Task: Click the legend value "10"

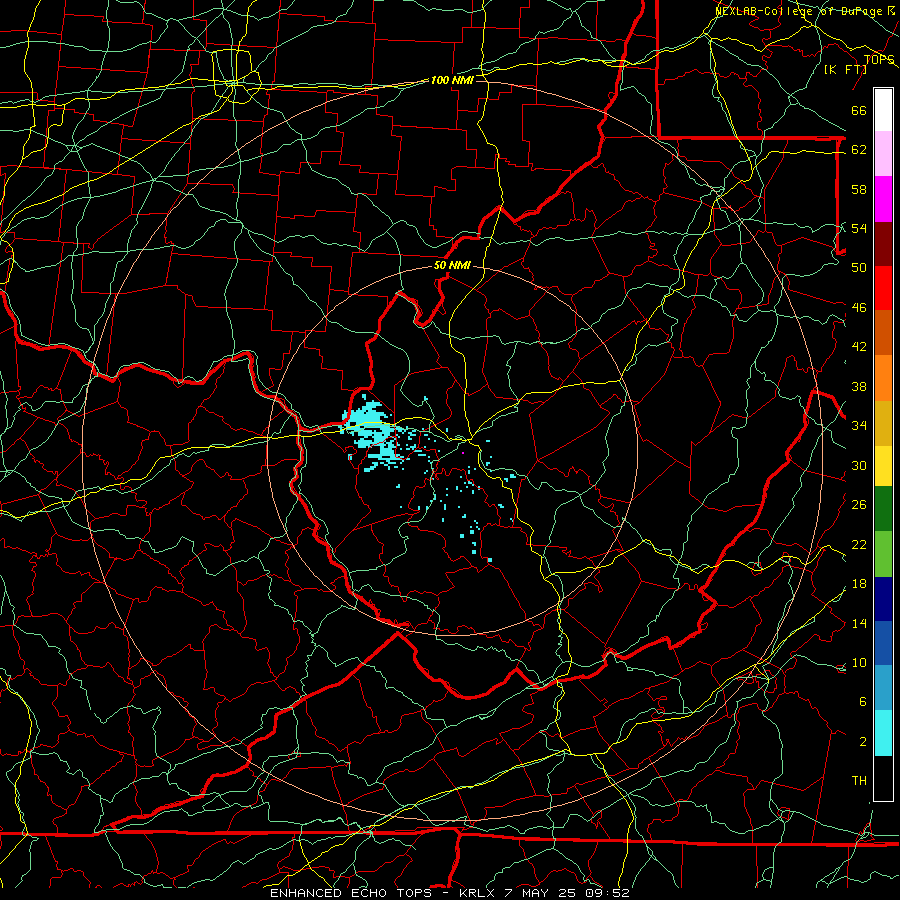Action: click(x=859, y=663)
